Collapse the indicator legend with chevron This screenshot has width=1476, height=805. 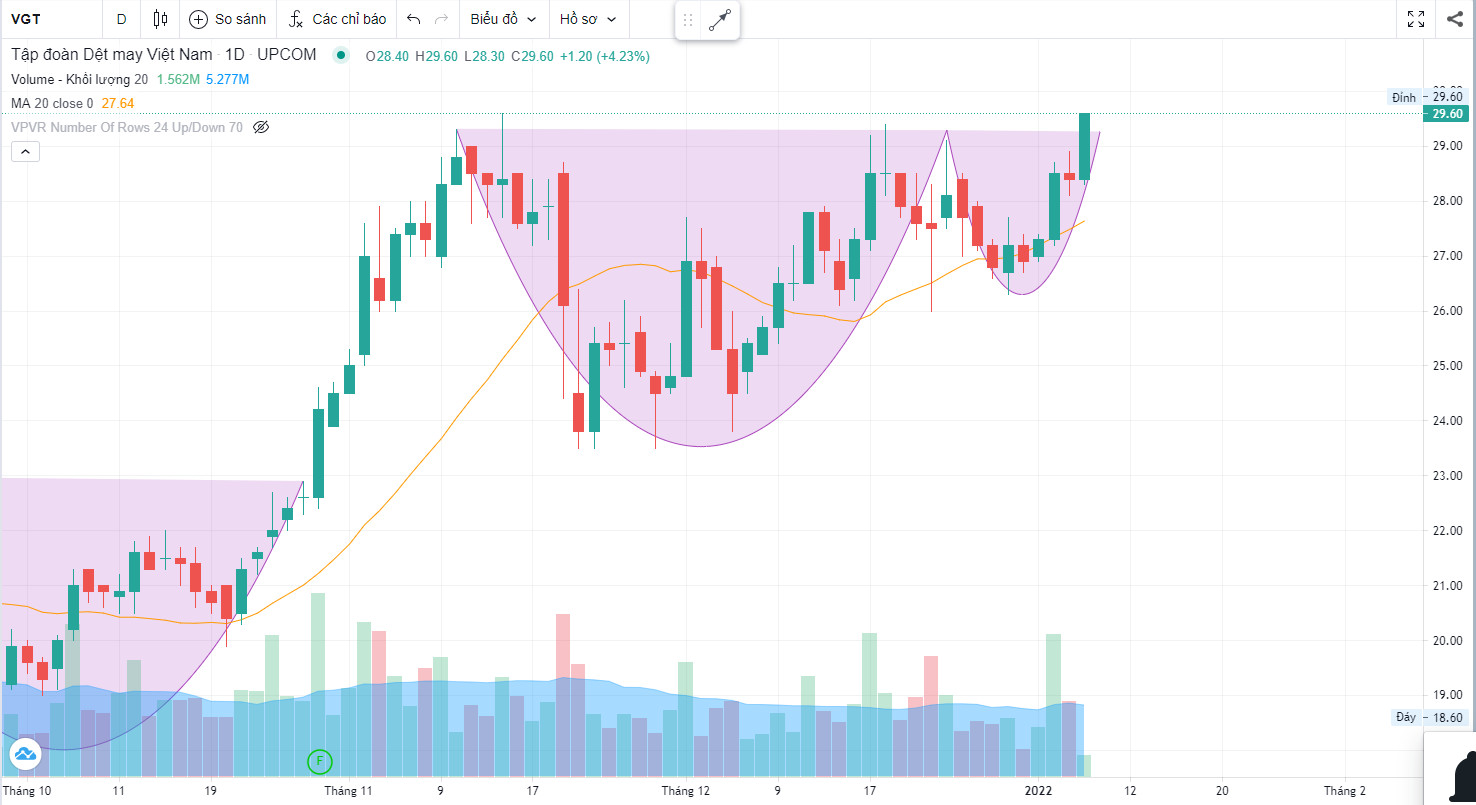pos(25,152)
